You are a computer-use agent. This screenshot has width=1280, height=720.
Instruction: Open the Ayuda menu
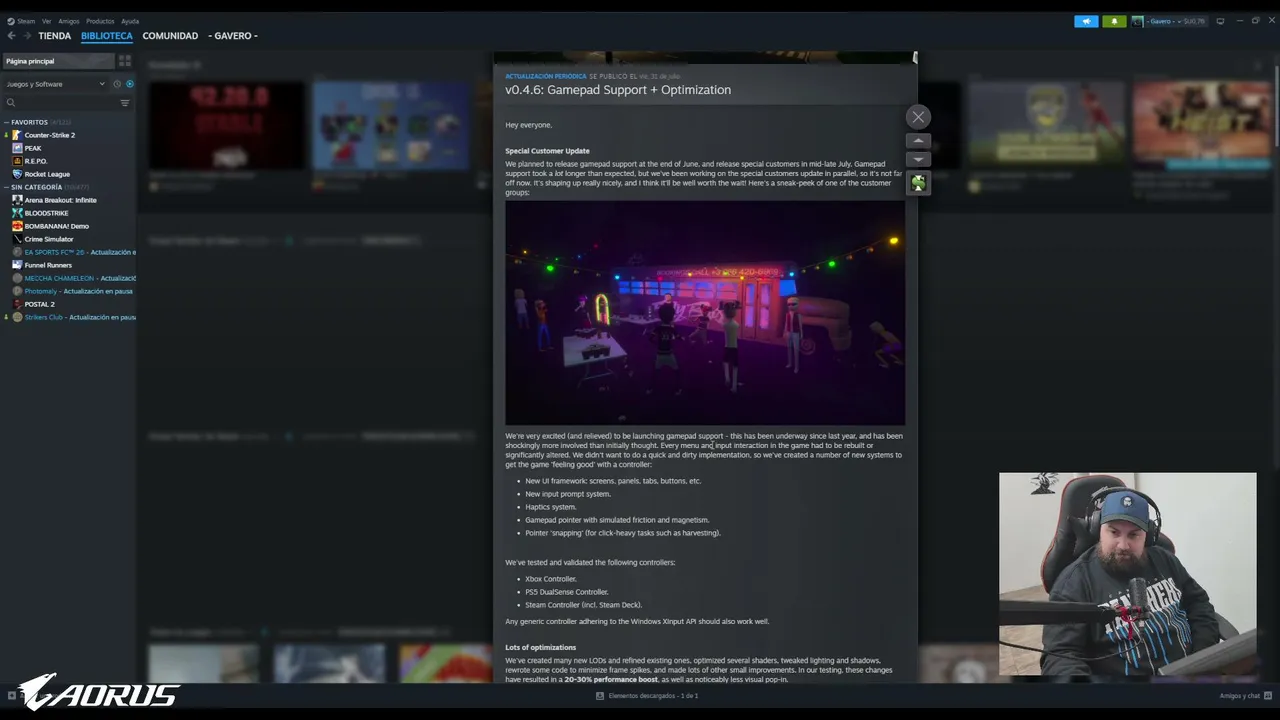[x=130, y=21]
